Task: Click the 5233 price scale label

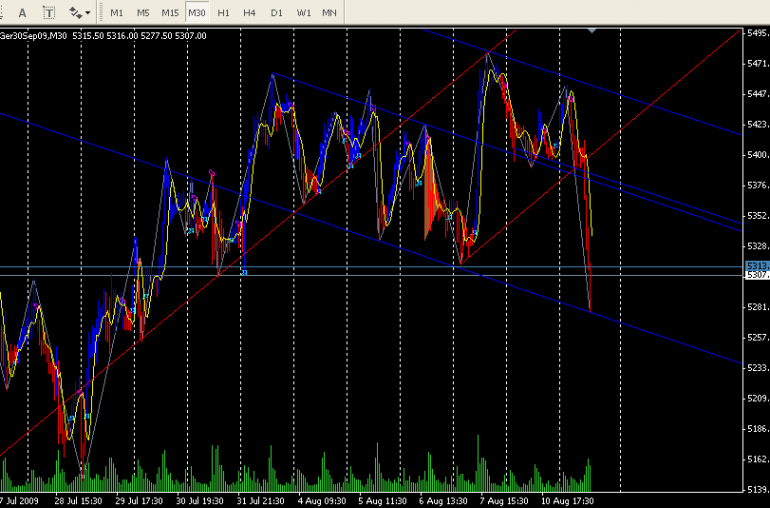Action: pyautogui.click(x=758, y=368)
